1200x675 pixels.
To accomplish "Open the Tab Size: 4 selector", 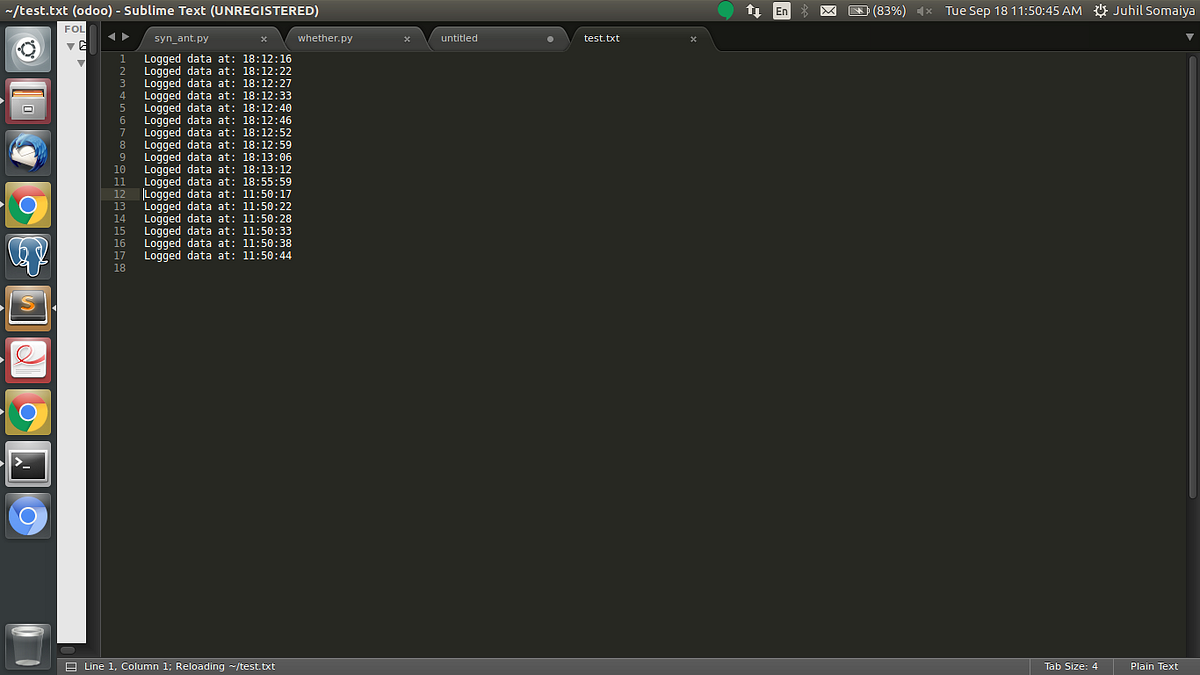I will (x=1071, y=666).
